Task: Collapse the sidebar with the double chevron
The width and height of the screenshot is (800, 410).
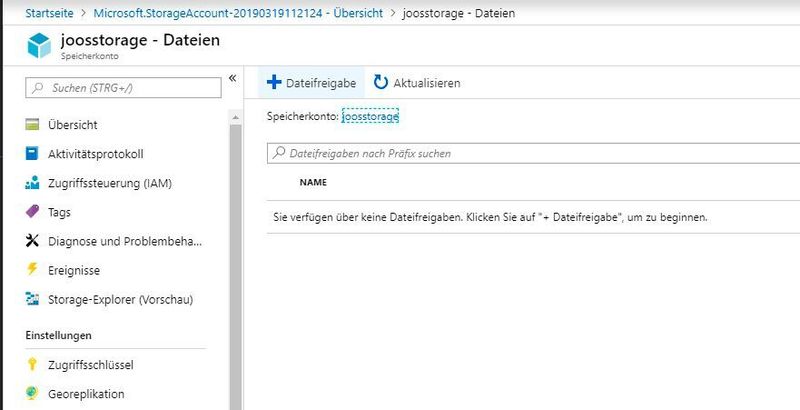Action: [233, 78]
